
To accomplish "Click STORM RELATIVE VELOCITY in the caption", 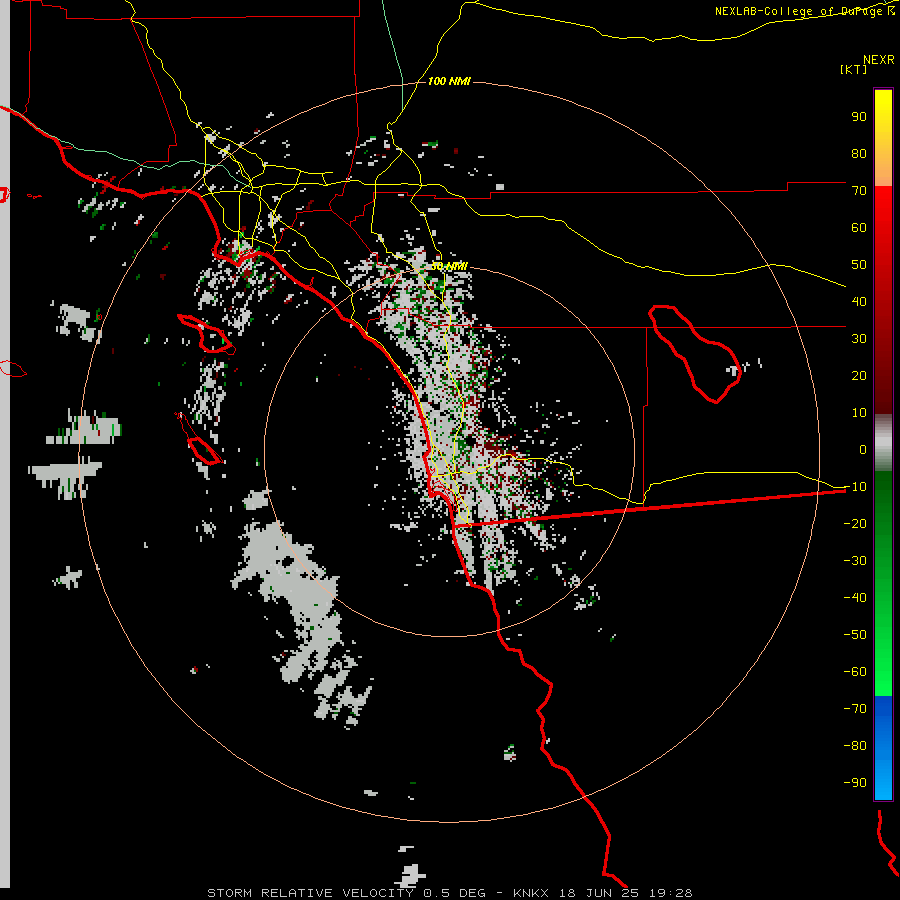I will 310,893.
